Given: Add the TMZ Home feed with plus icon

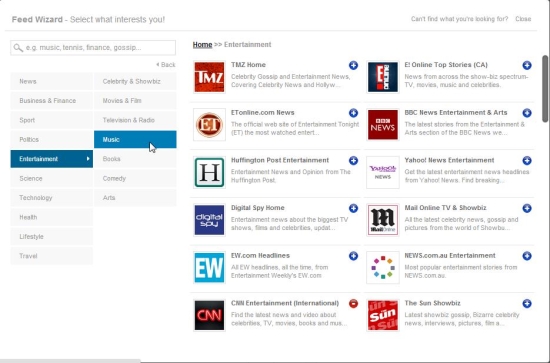Looking at the screenshot, I should pos(353,65).
